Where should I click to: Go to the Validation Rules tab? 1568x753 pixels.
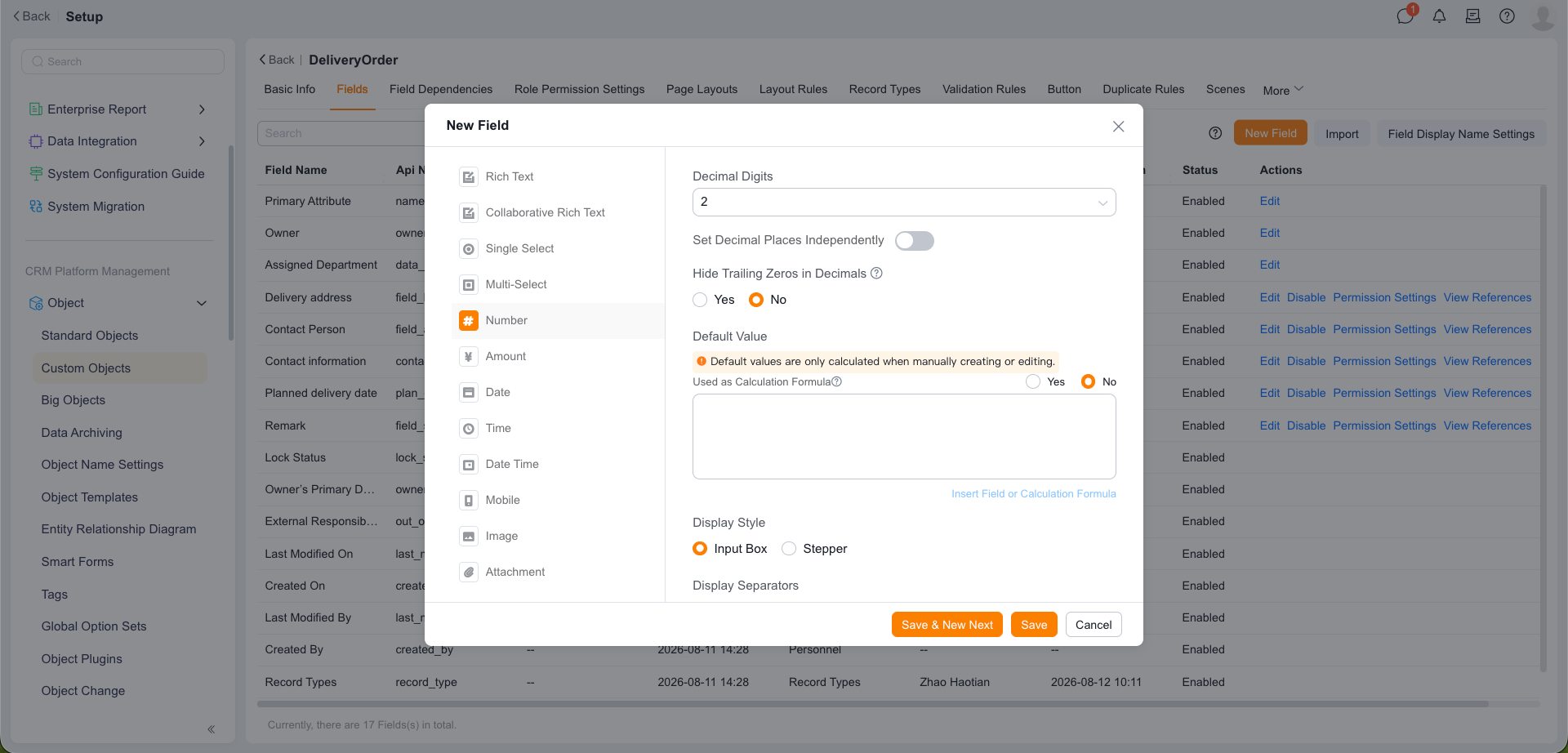[984, 89]
